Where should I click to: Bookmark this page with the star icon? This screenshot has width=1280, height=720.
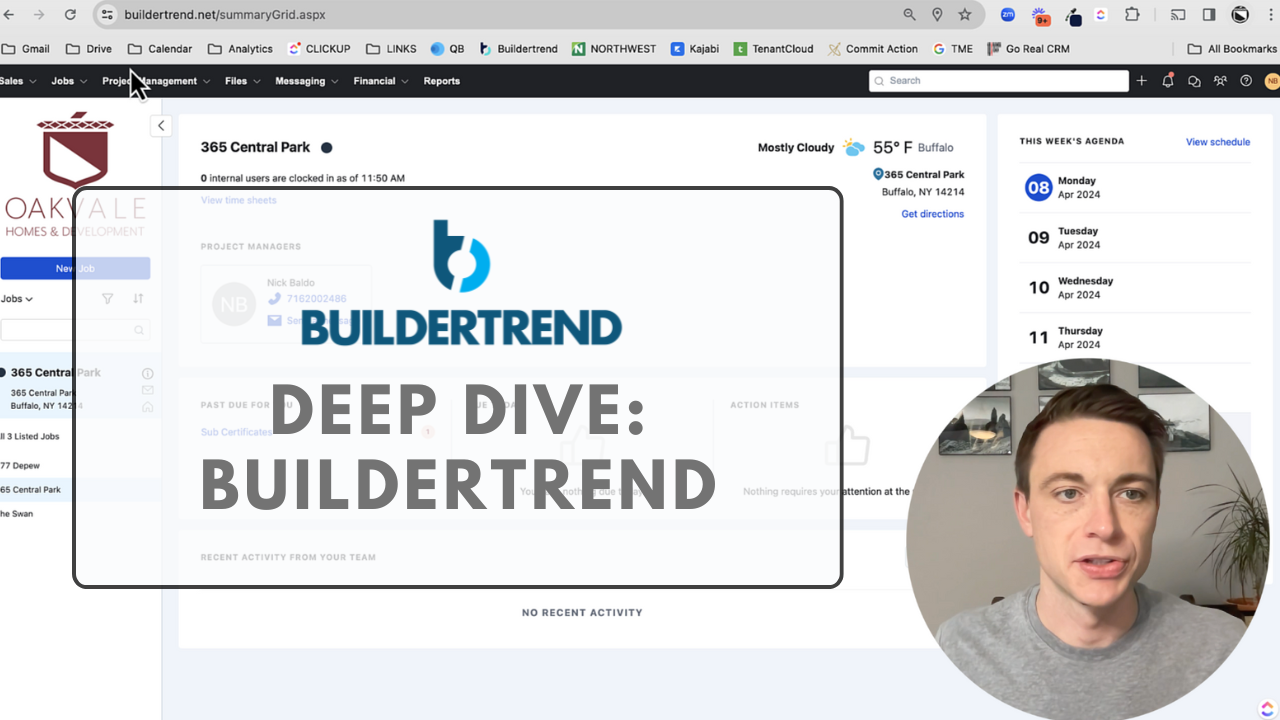[965, 15]
